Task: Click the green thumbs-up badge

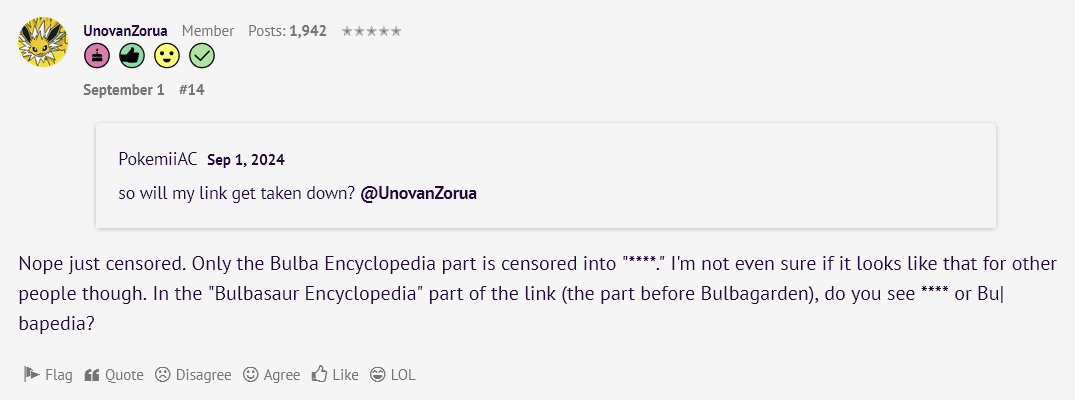Action: coord(132,56)
